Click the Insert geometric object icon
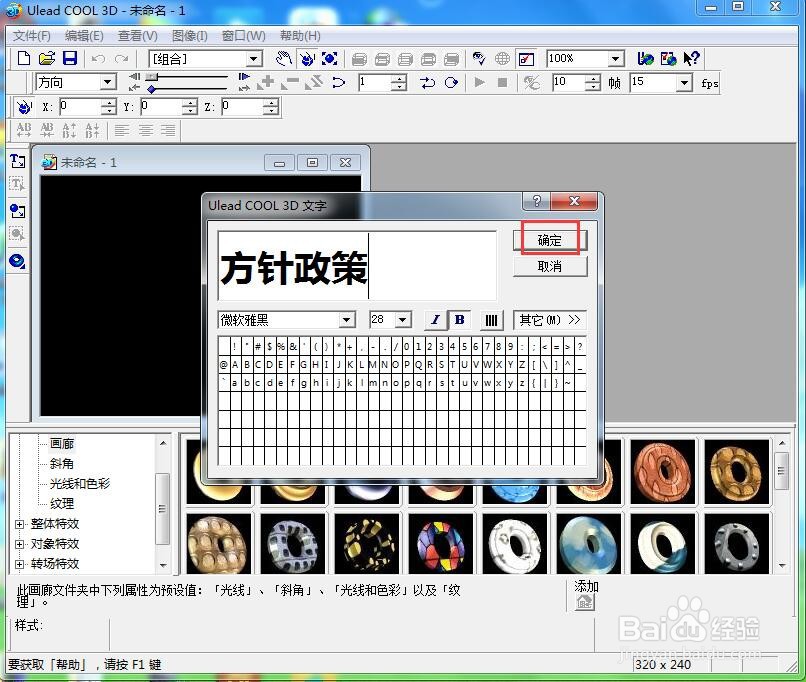Viewport: 806px width, 682px height. tap(17, 261)
